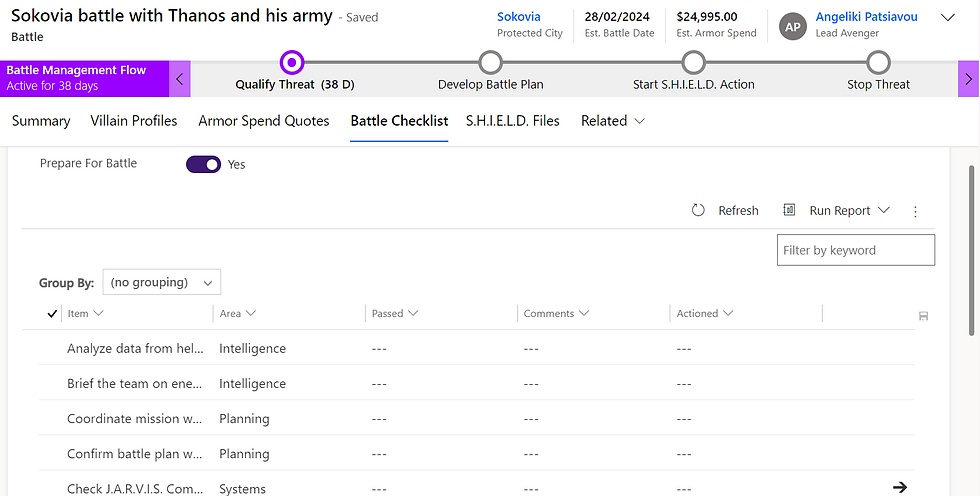Click the Battle Management Flow label

pos(76,70)
